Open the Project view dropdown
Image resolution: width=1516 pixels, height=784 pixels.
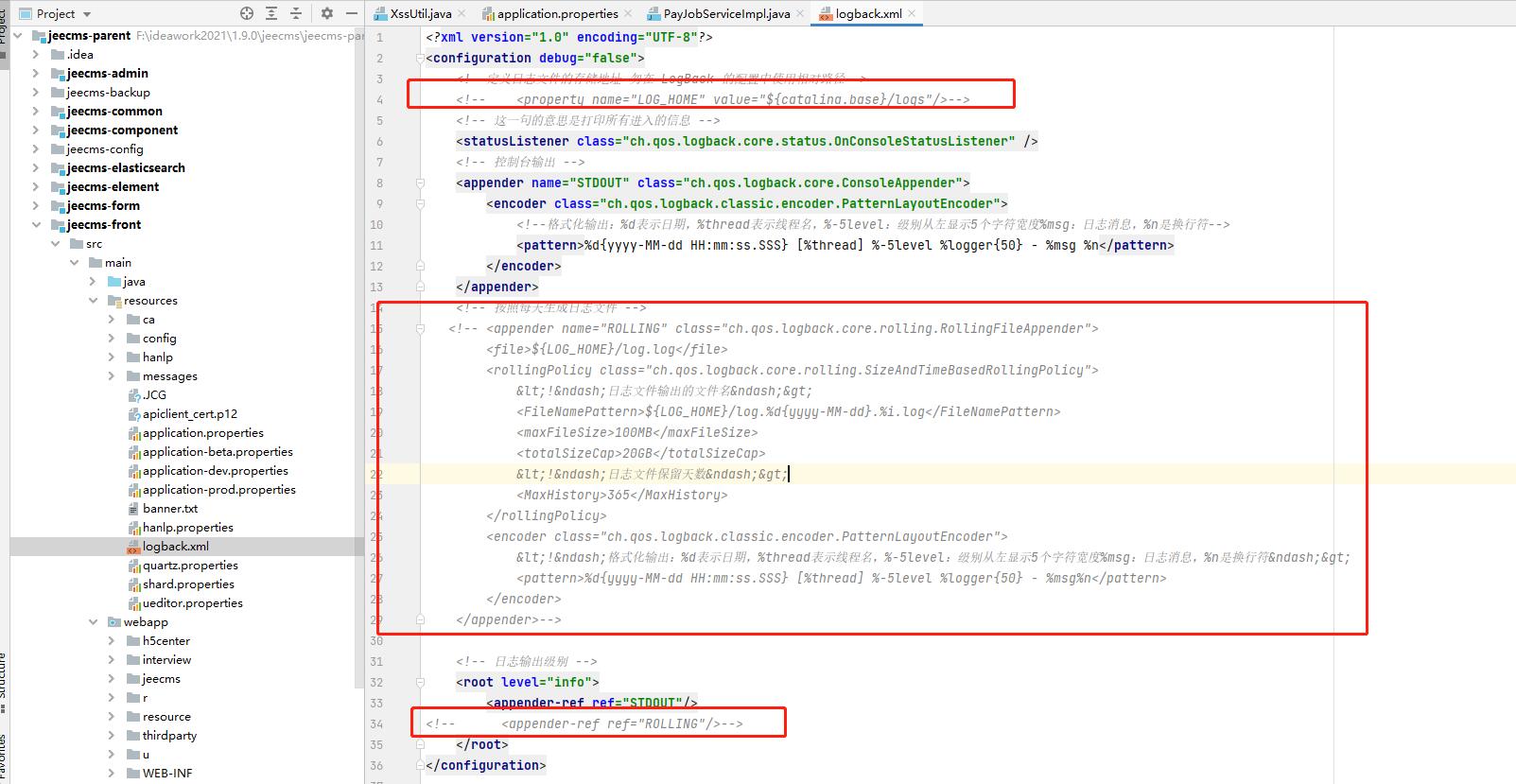point(87,14)
